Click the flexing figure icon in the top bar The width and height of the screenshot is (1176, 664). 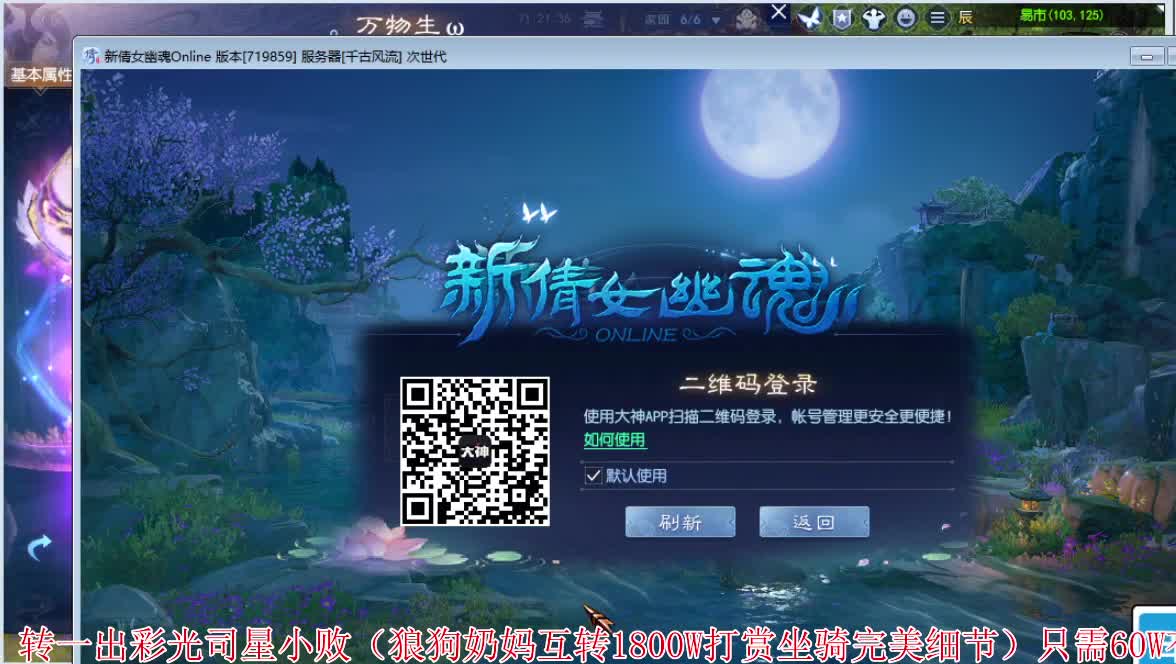[x=873, y=18]
